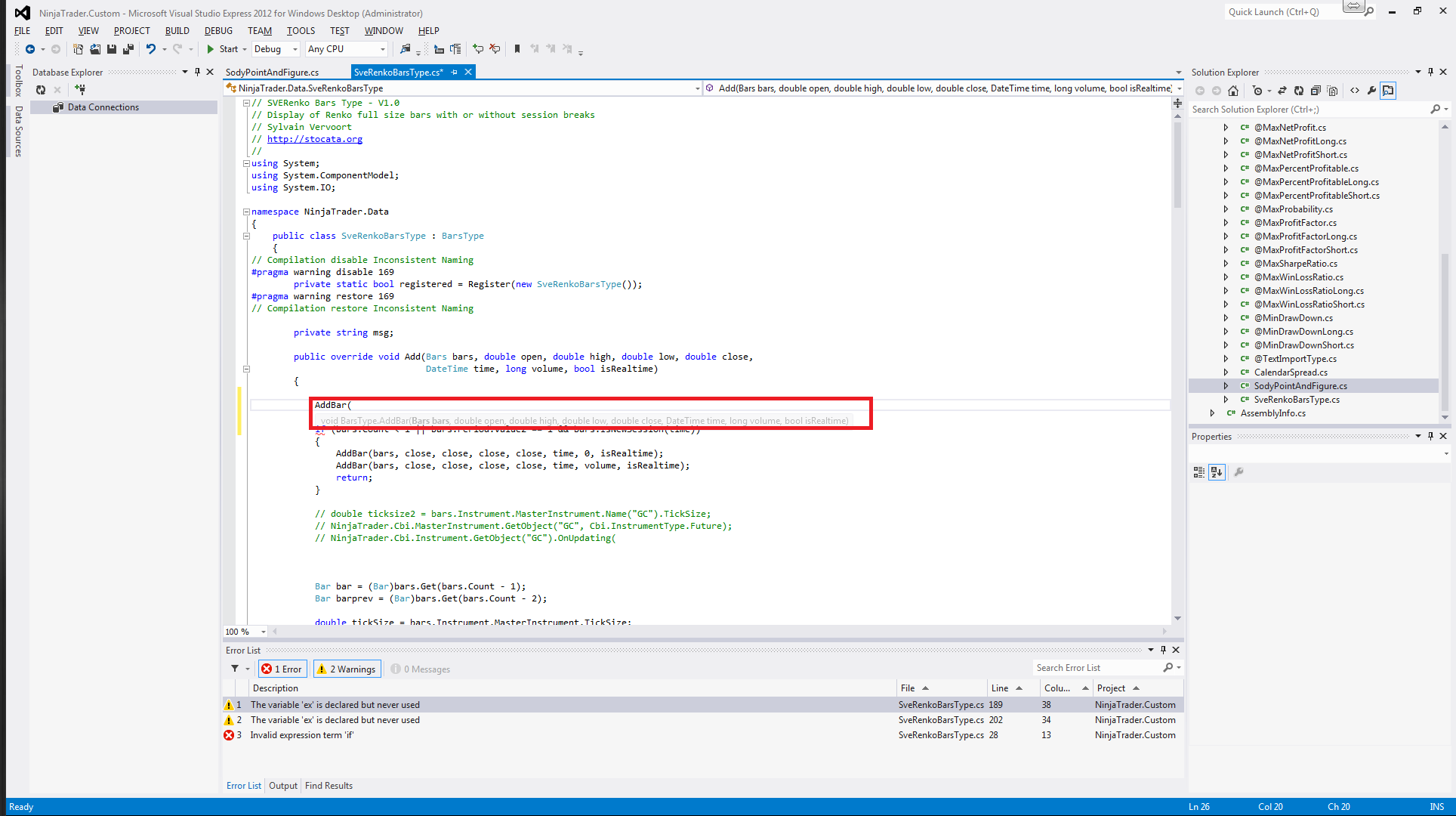This screenshot has width=1456, height=816.
Task: Click the Find in Files toolbar icon
Action: [x=406, y=49]
